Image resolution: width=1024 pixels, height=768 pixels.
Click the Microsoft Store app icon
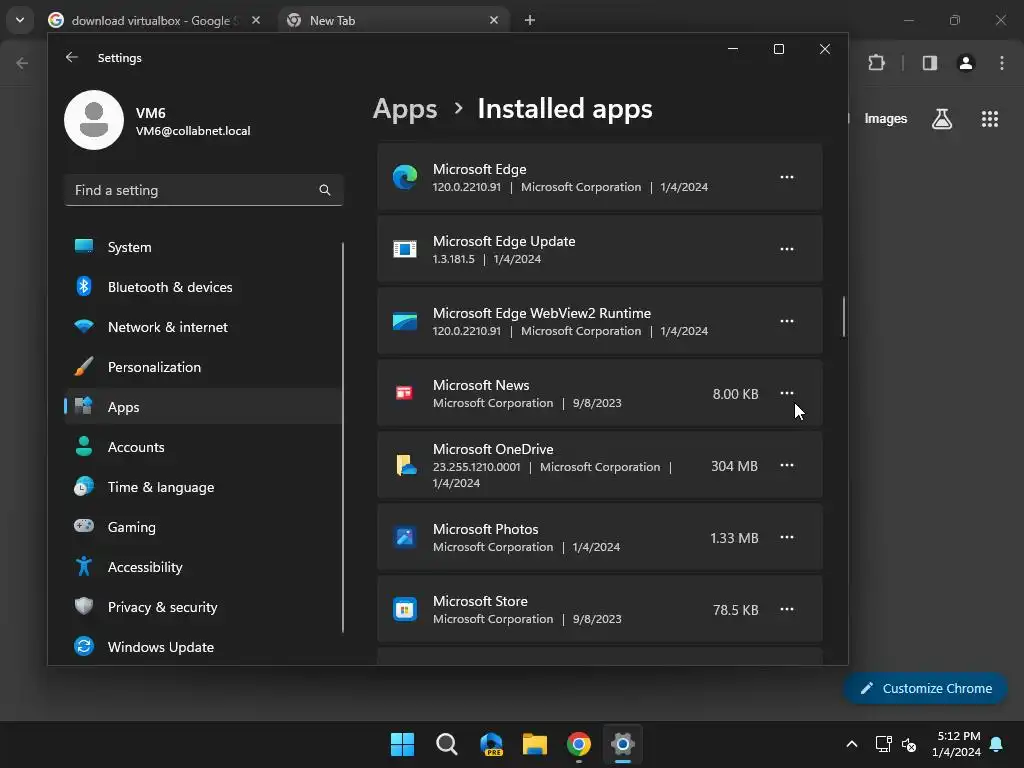pyautogui.click(x=405, y=609)
